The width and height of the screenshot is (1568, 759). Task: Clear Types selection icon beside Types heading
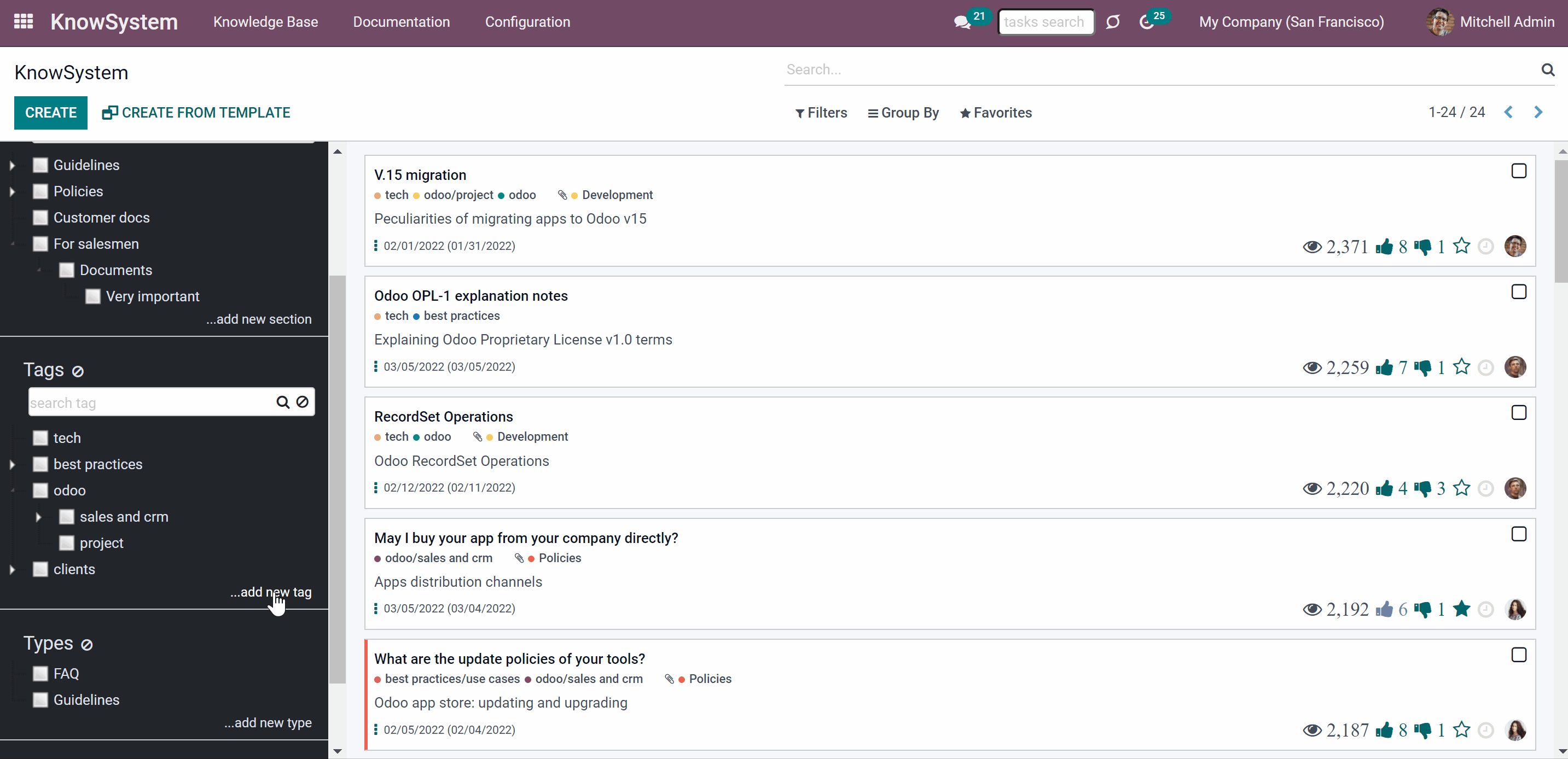click(x=87, y=645)
